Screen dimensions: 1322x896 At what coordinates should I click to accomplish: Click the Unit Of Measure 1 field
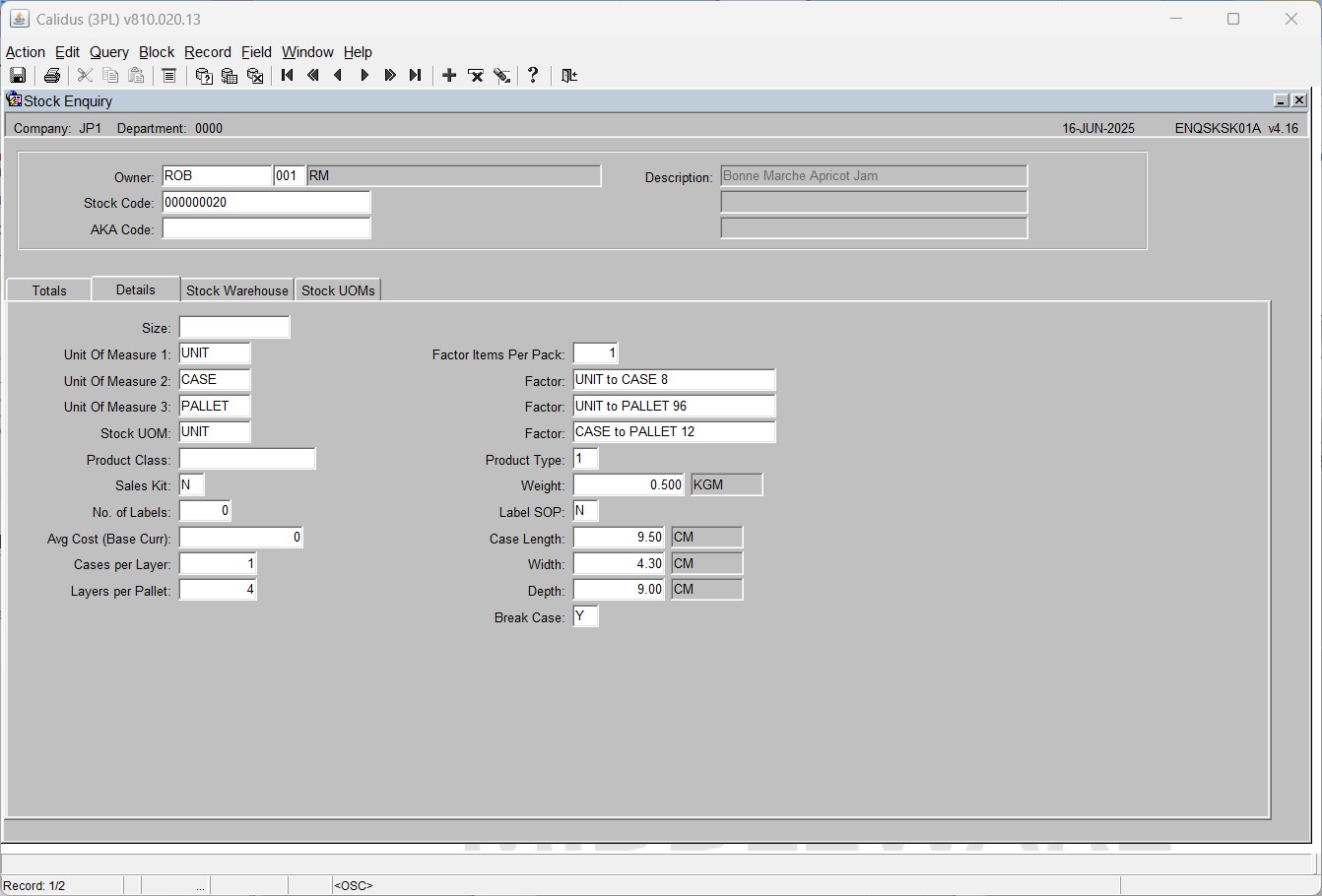[215, 353]
